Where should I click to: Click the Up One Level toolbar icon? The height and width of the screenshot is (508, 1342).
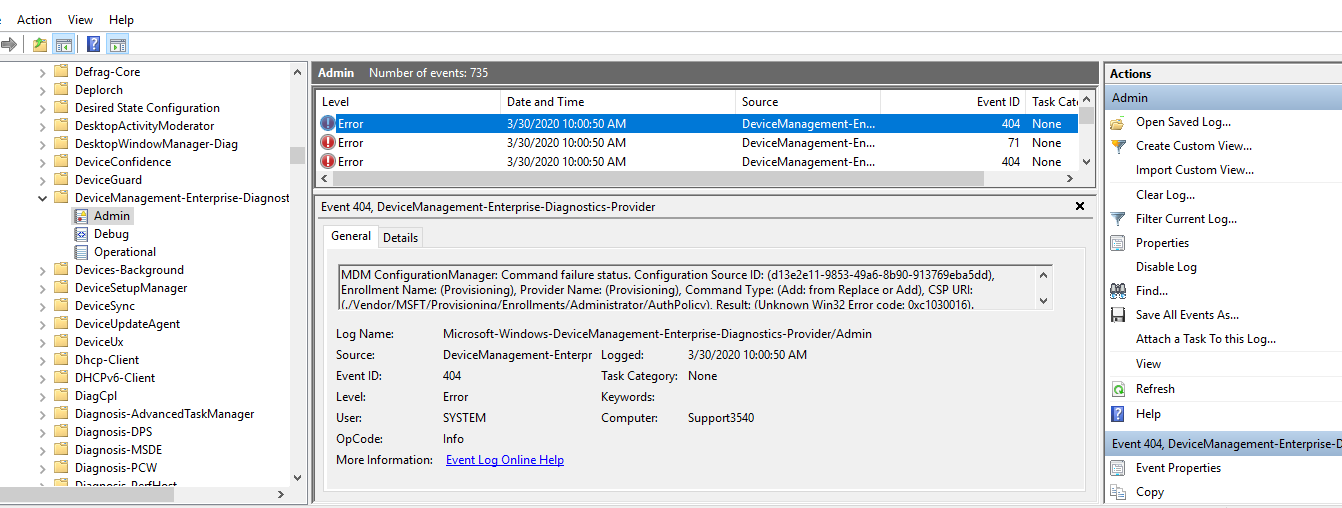(x=39, y=44)
